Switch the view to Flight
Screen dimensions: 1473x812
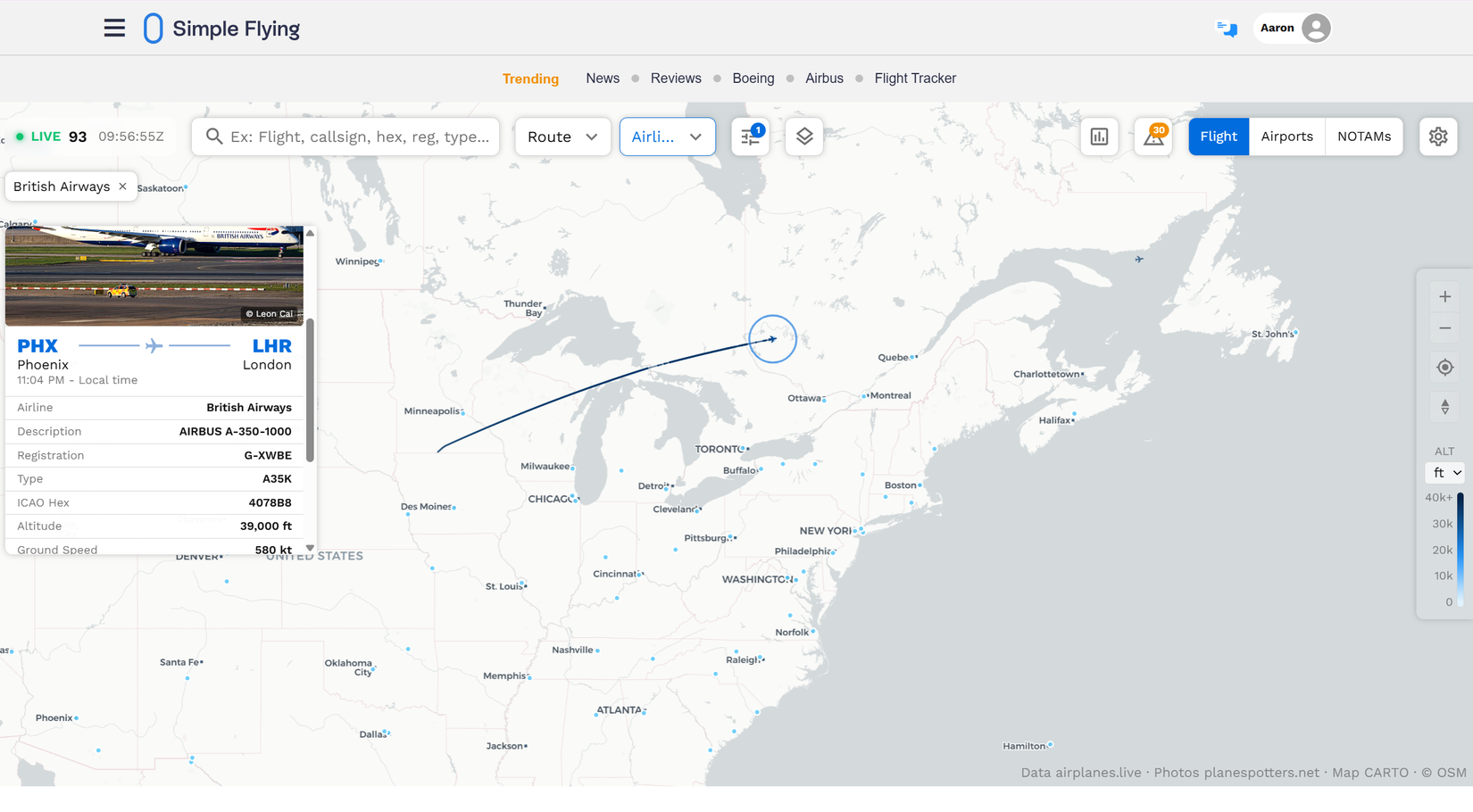[1219, 137]
